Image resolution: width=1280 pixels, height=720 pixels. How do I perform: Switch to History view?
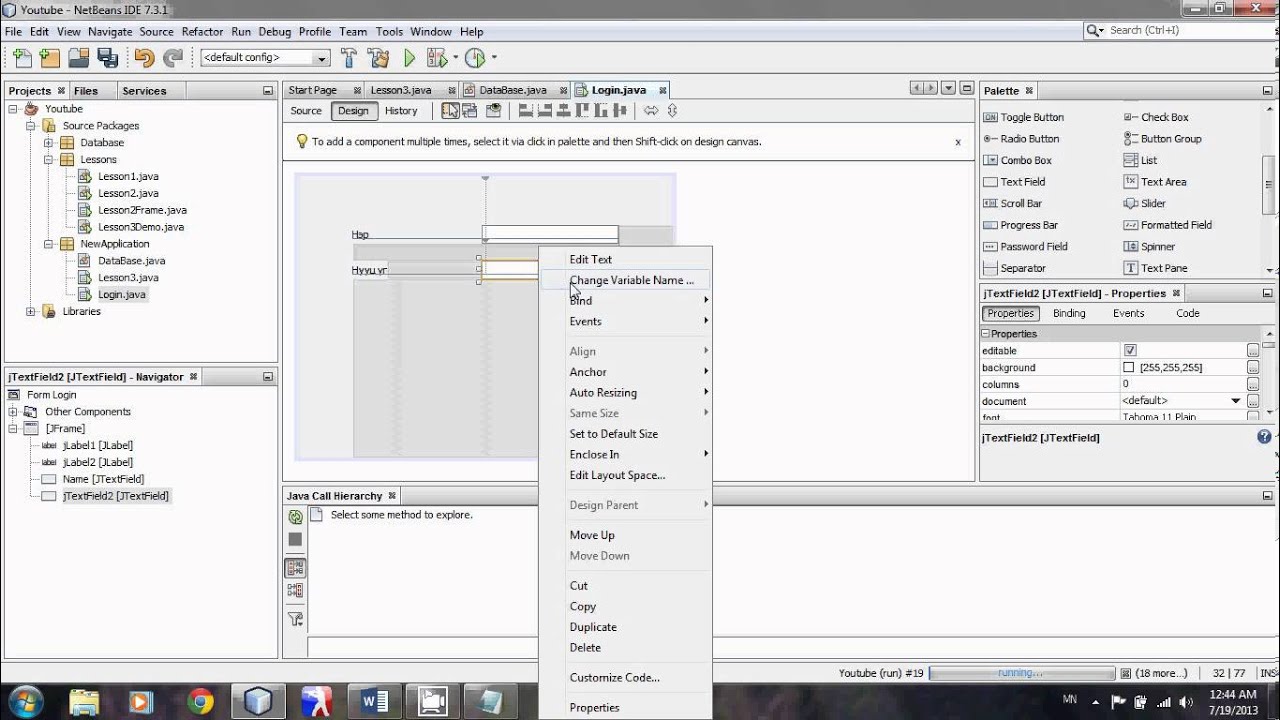point(401,111)
